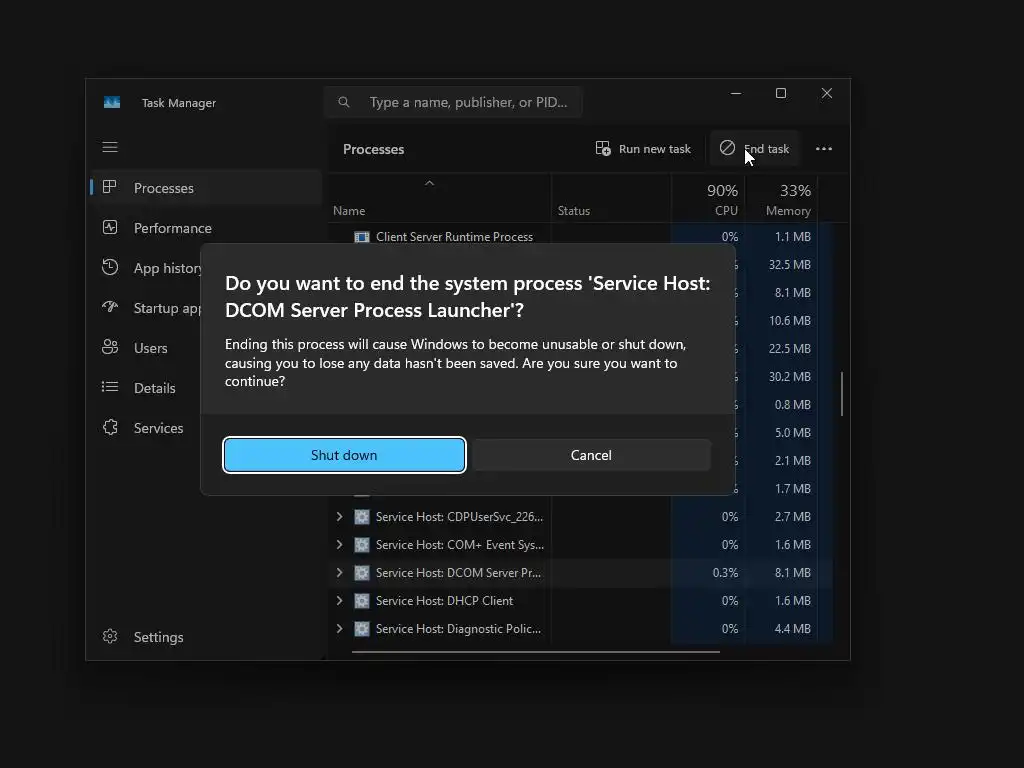
Task: Click the COM+ Event System gear icon
Action: [x=362, y=545]
